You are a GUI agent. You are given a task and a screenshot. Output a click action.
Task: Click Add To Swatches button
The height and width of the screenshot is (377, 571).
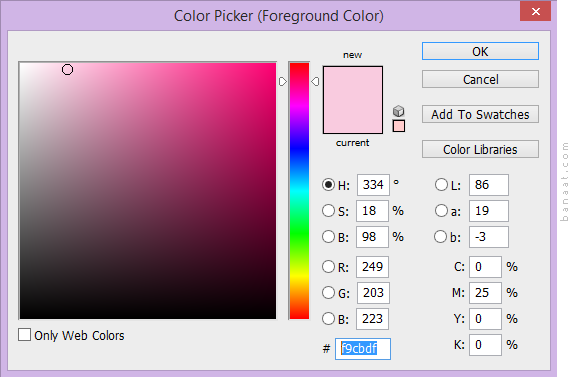(480, 114)
